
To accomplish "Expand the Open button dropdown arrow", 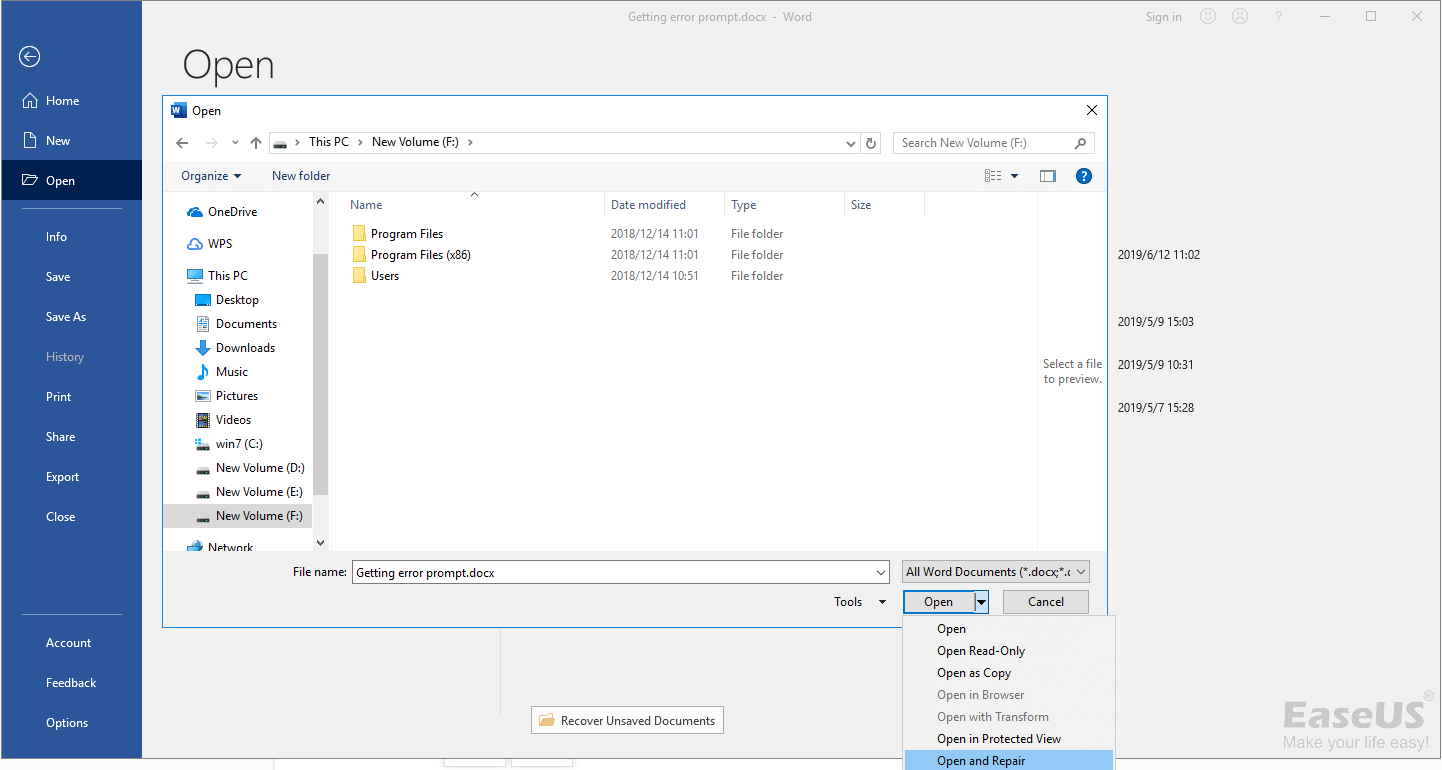I will (x=982, y=602).
